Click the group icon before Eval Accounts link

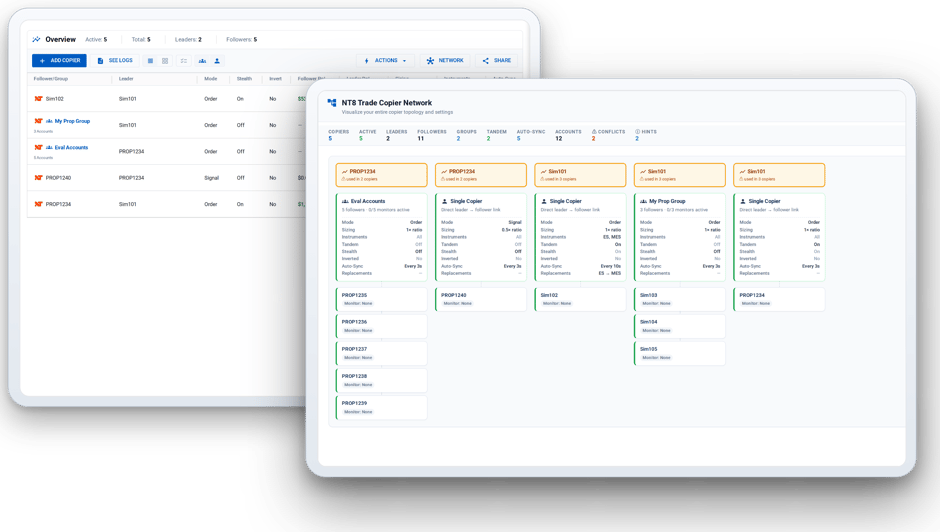[49, 148]
